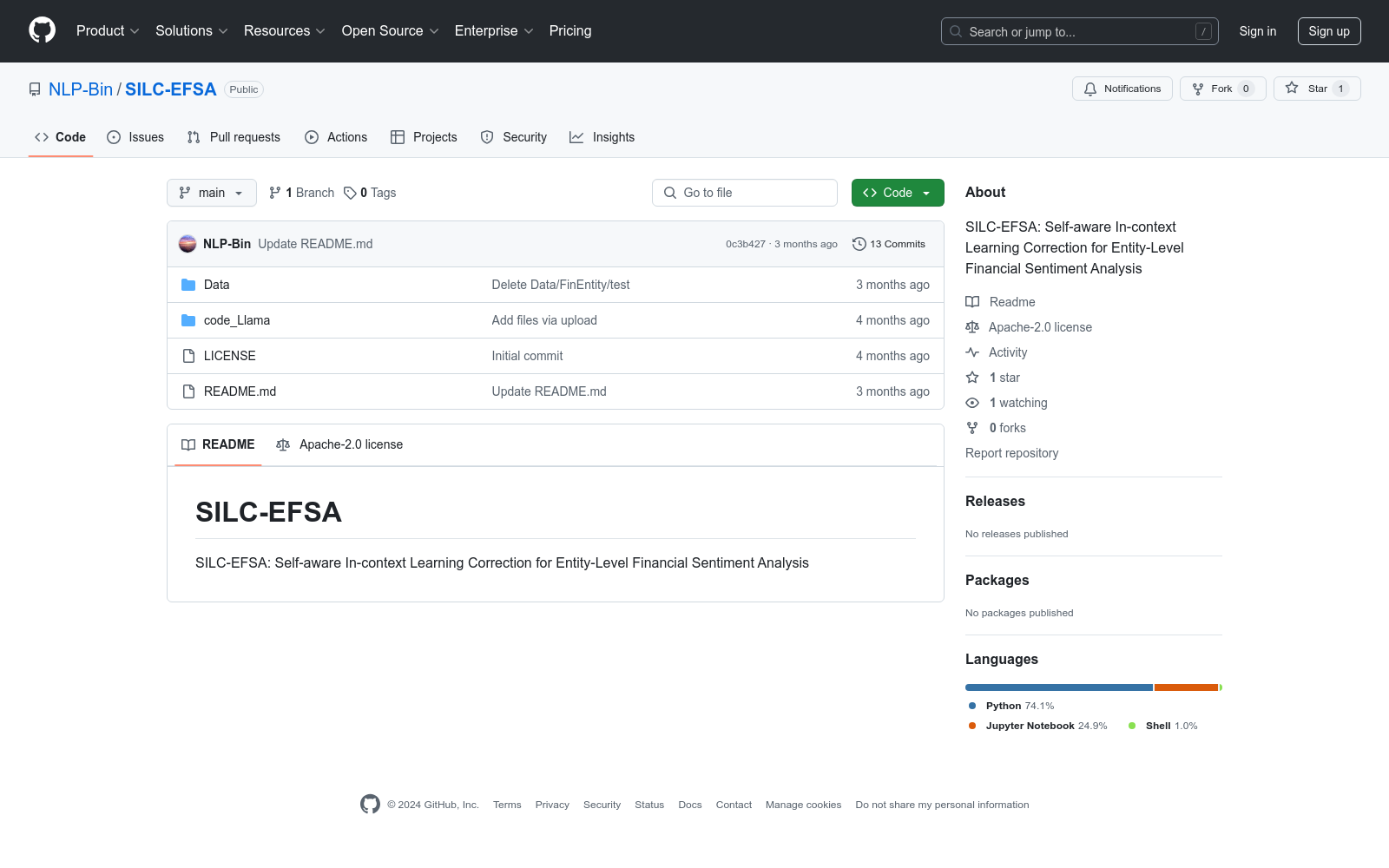Open the GitHub homepage logo in header

pyautogui.click(x=42, y=30)
